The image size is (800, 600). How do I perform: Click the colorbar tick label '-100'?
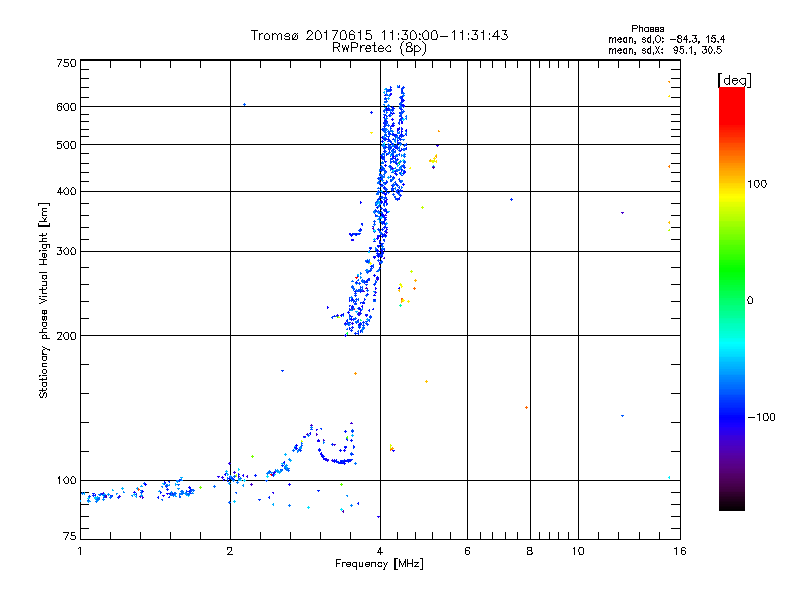(761, 417)
